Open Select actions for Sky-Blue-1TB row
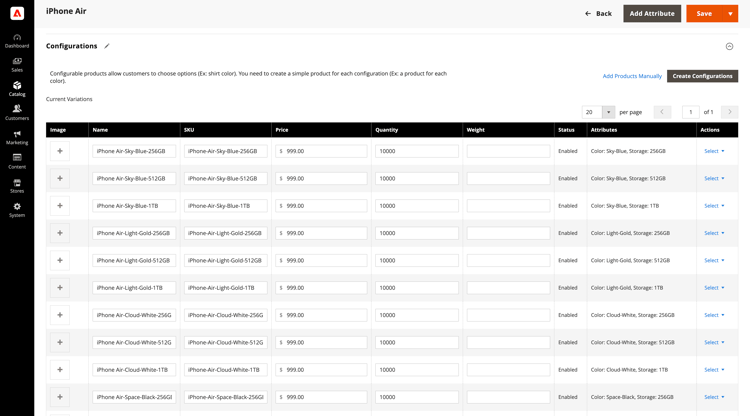The width and height of the screenshot is (750, 416). click(x=714, y=206)
